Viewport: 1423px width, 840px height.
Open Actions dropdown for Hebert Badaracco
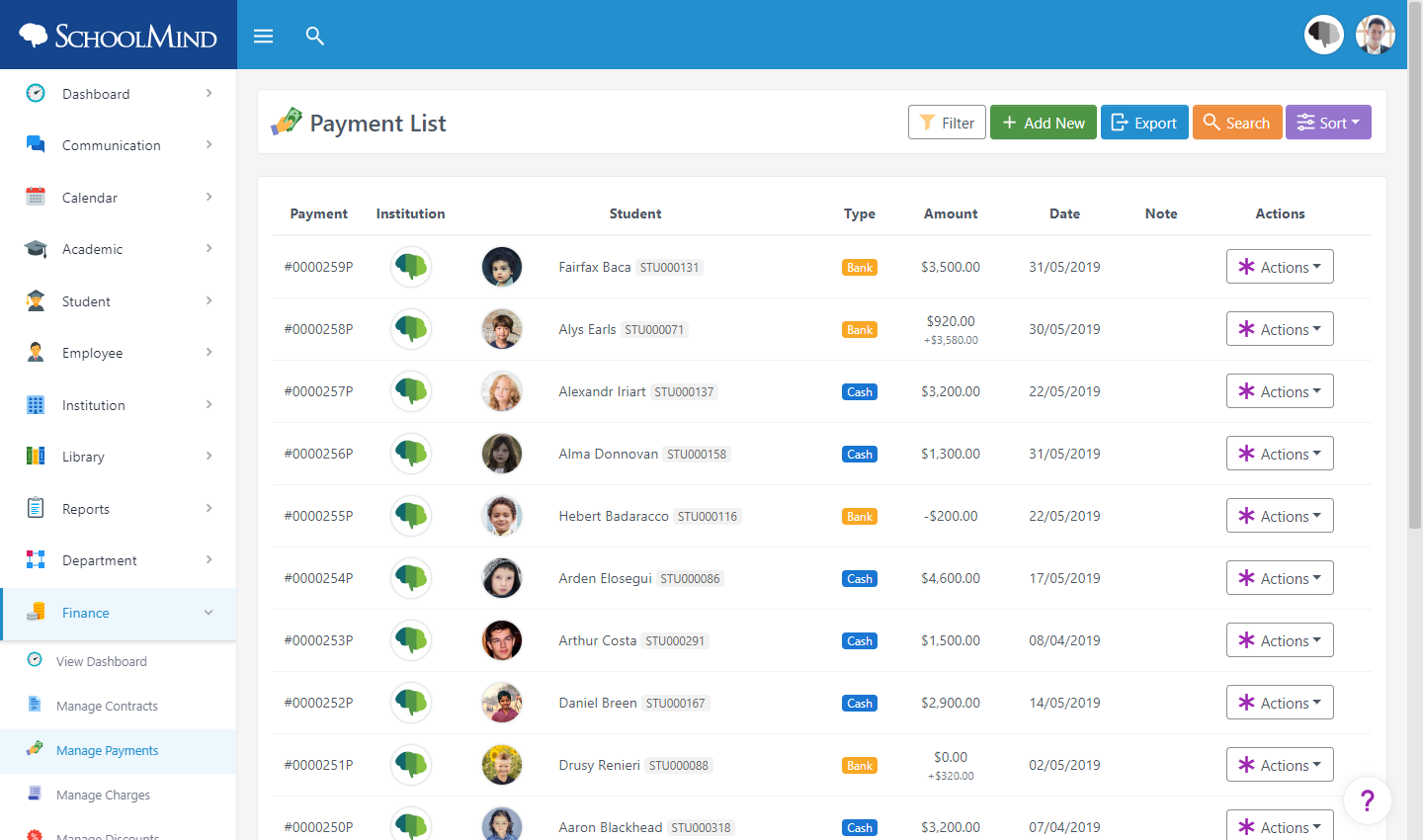pyautogui.click(x=1280, y=516)
